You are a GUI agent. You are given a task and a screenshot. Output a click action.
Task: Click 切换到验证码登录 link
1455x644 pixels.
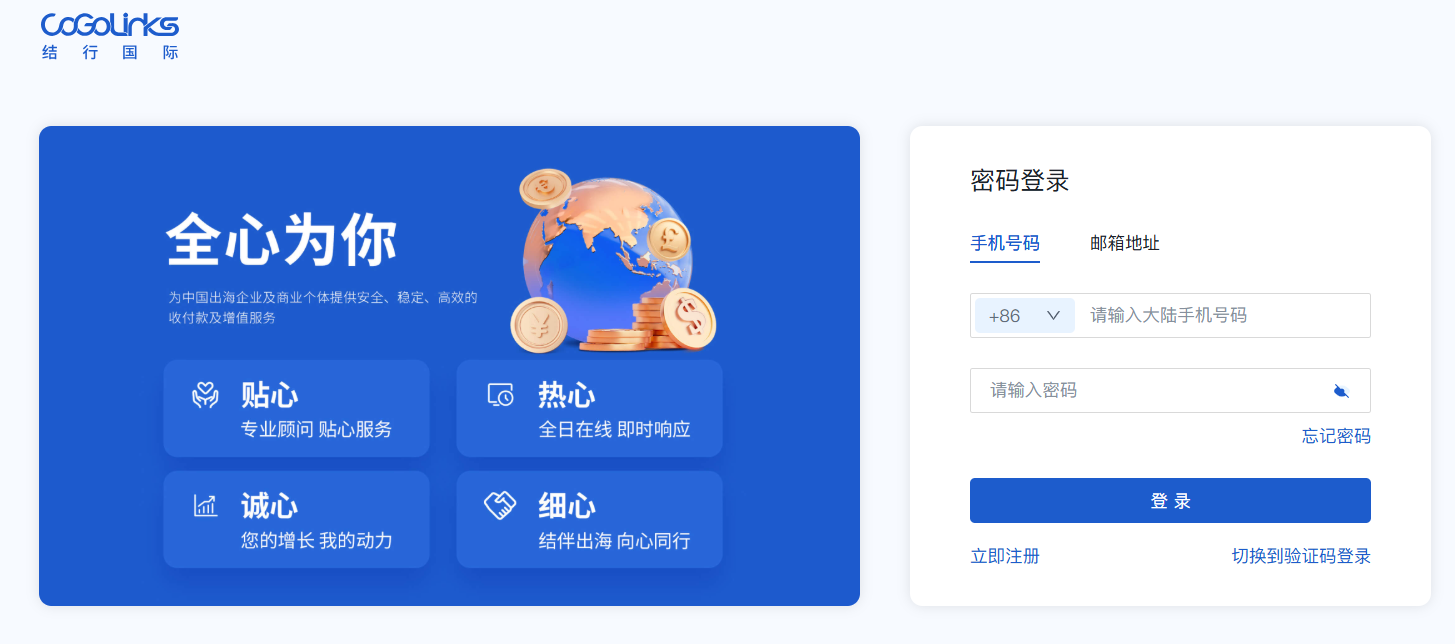(1301, 556)
